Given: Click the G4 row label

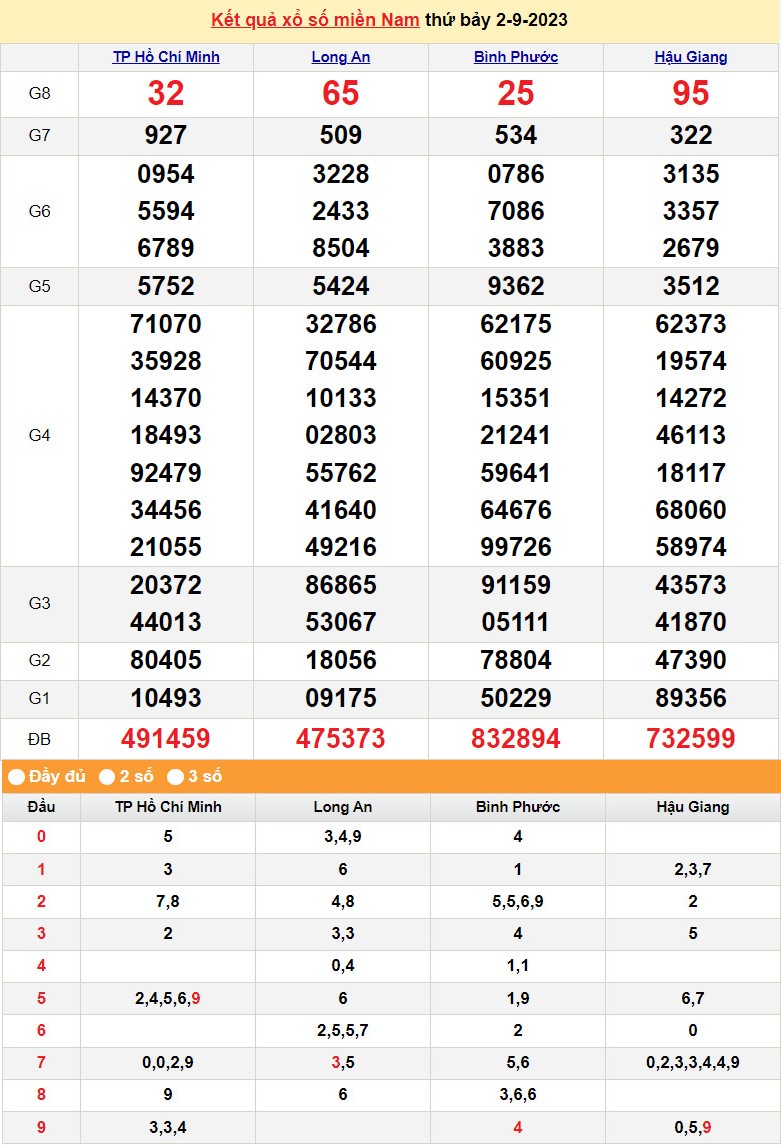Looking at the screenshot, I should (x=39, y=435).
